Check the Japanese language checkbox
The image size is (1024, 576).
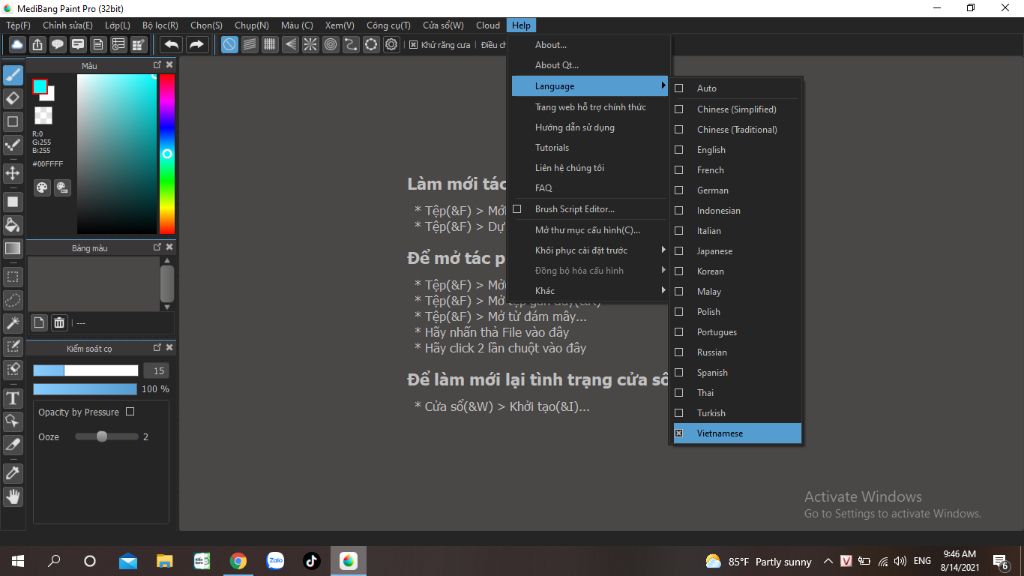(x=679, y=251)
